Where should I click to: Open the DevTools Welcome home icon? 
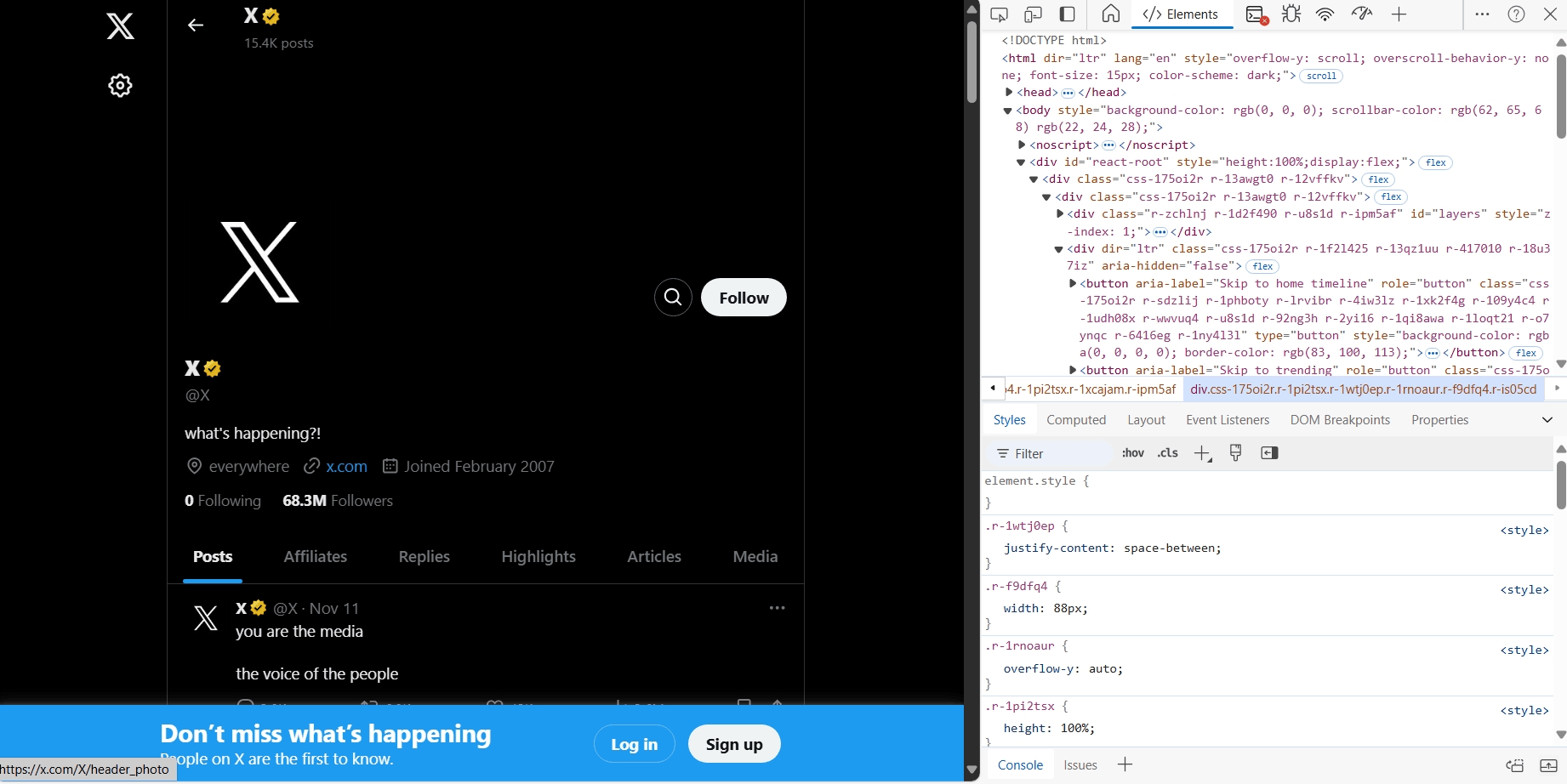coord(1110,14)
